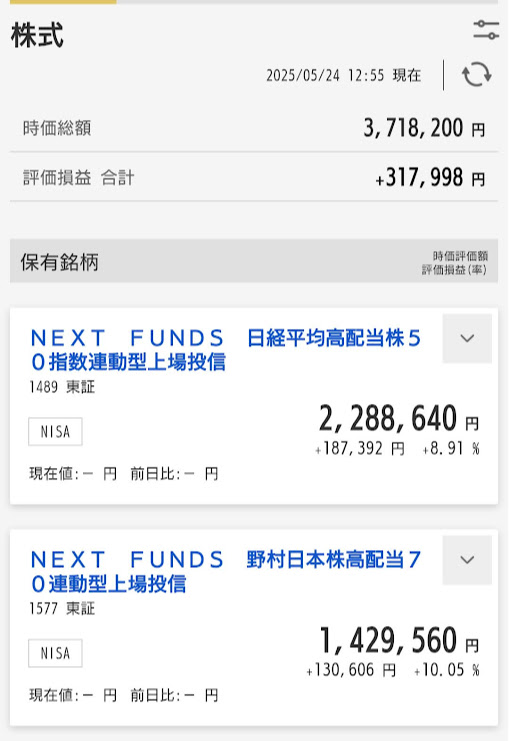Select the highlighted yellow tab at top
Screen dimensions: 509x741
coord(63,2)
